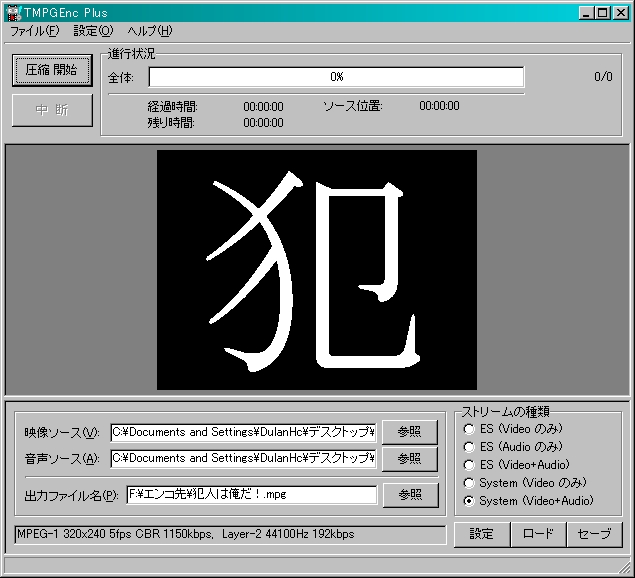Browse video source with 参照 button
Image resolution: width=635 pixels, height=578 pixels.
410,432
